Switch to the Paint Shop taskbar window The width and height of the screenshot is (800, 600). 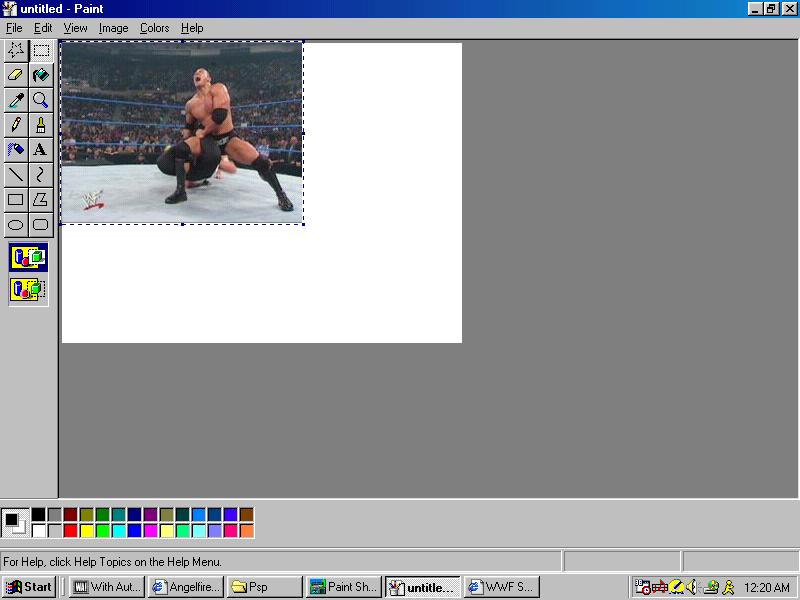(x=344, y=587)
